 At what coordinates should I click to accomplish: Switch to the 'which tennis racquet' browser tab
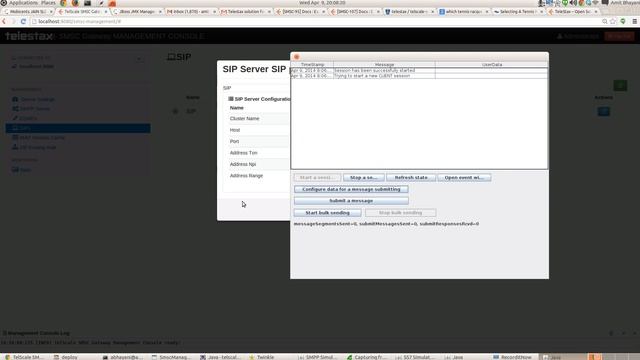click(463, 11)
